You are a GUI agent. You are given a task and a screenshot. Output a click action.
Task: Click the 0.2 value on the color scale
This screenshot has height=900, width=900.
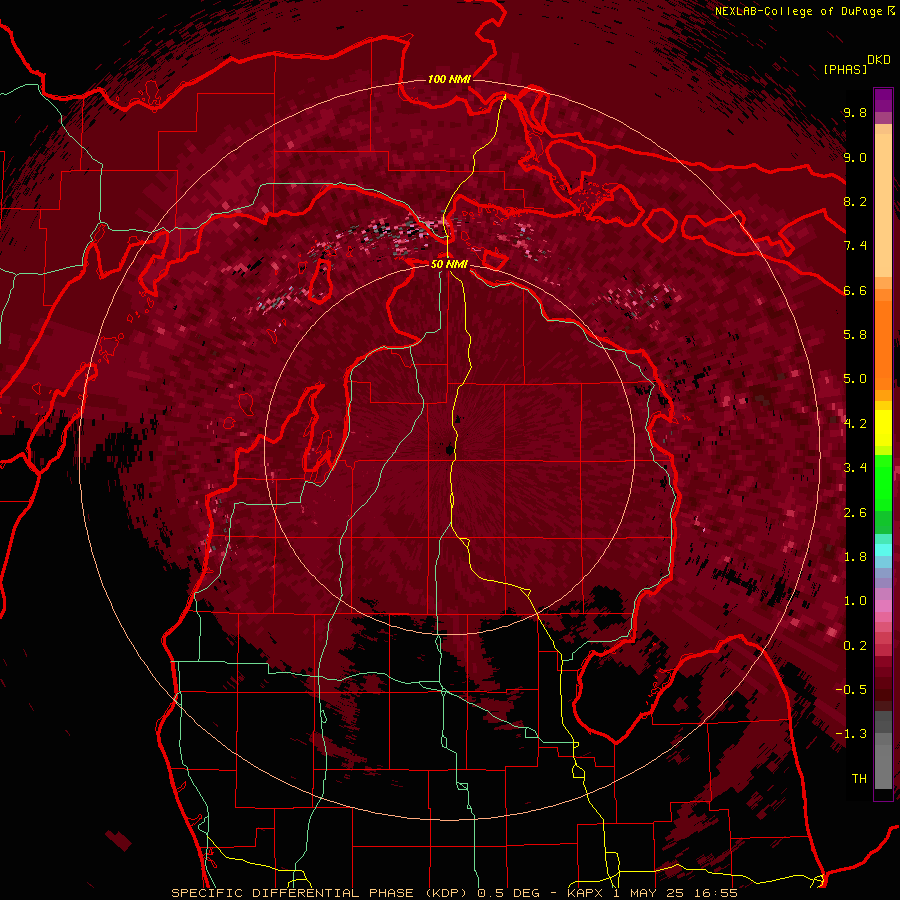(855, 646)
